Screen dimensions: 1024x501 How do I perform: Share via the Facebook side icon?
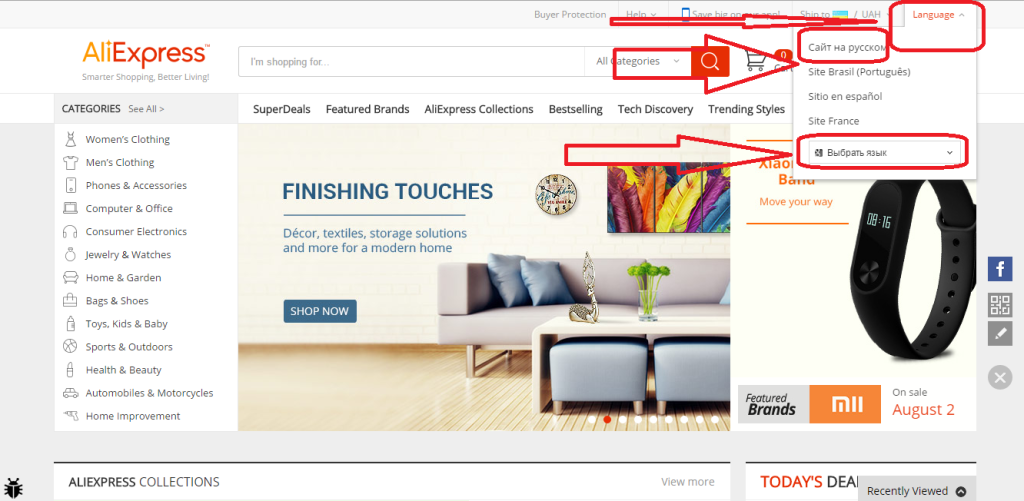[999, 269]
